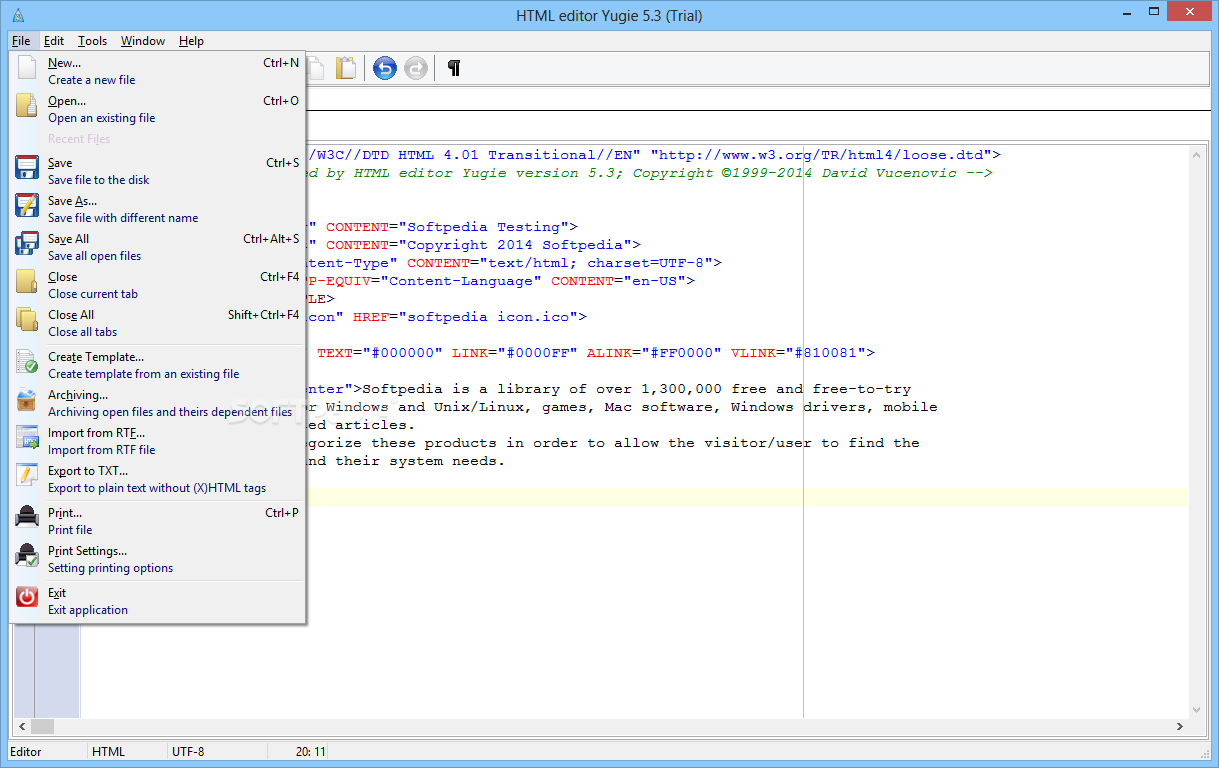Click the Save All icon

point(26,244)
